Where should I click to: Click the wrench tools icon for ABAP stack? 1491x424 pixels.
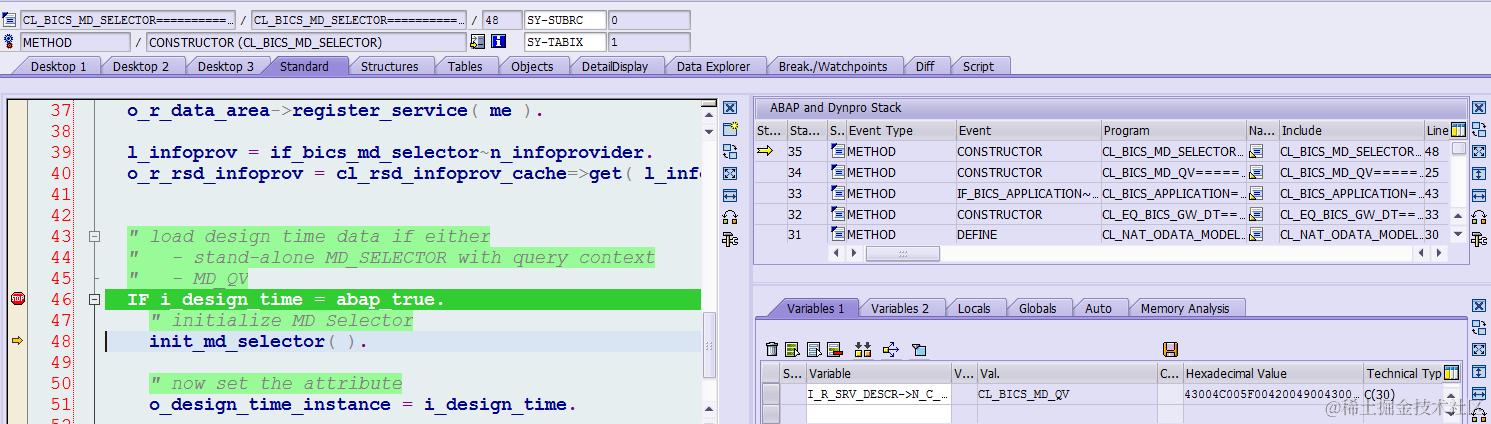(1479, 239)
